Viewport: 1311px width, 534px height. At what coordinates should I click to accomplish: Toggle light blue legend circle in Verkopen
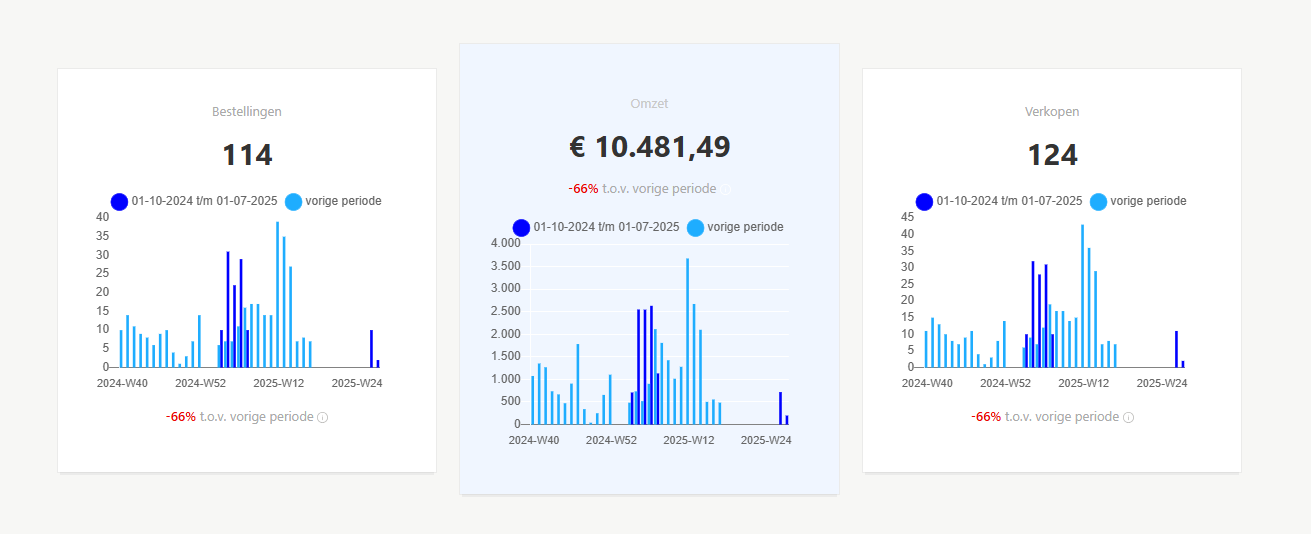pyautogui.click(x=1098, y=202)
